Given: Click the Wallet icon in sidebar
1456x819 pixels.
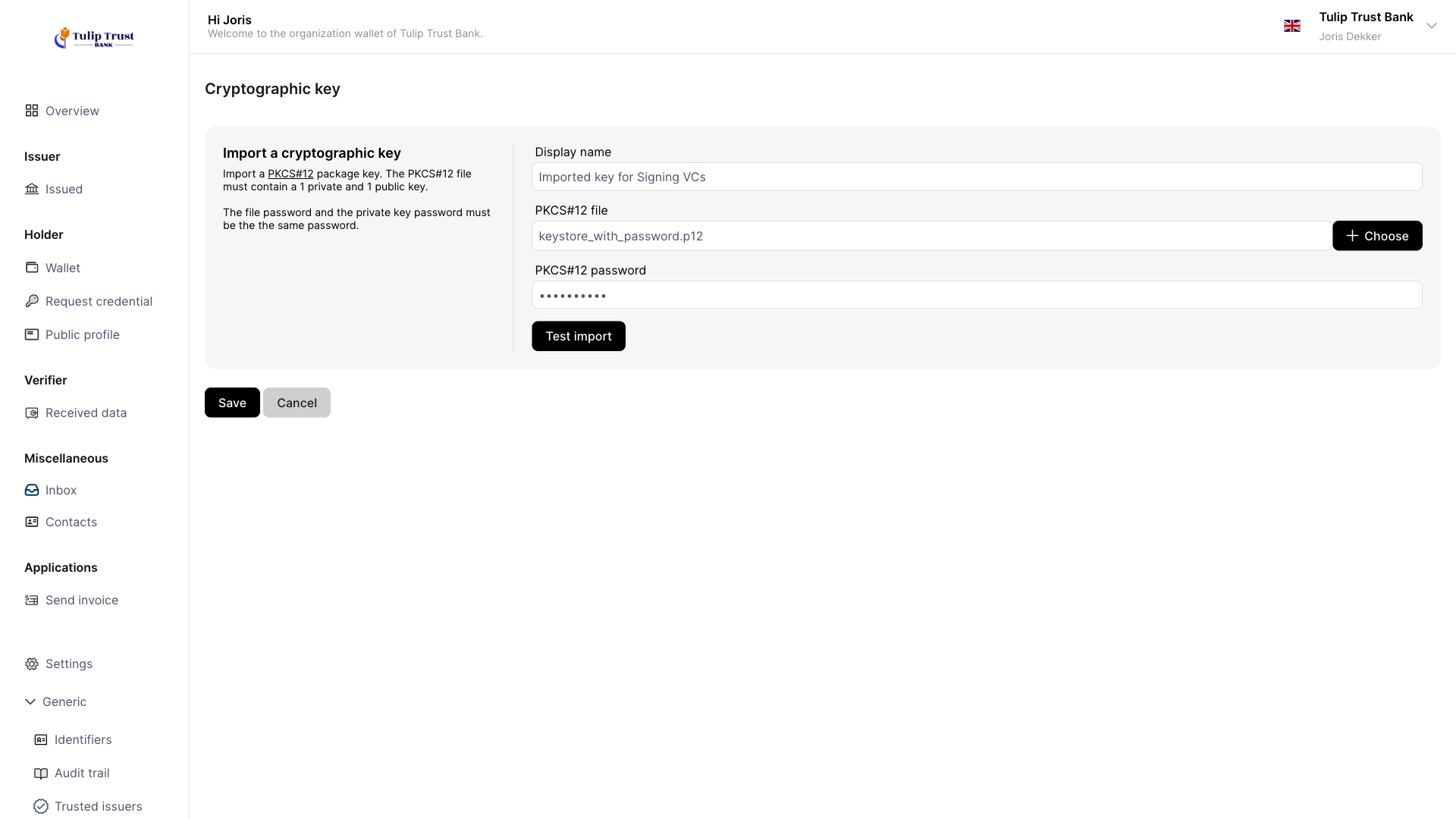Looking at the screenshot, I should point(31,268).
